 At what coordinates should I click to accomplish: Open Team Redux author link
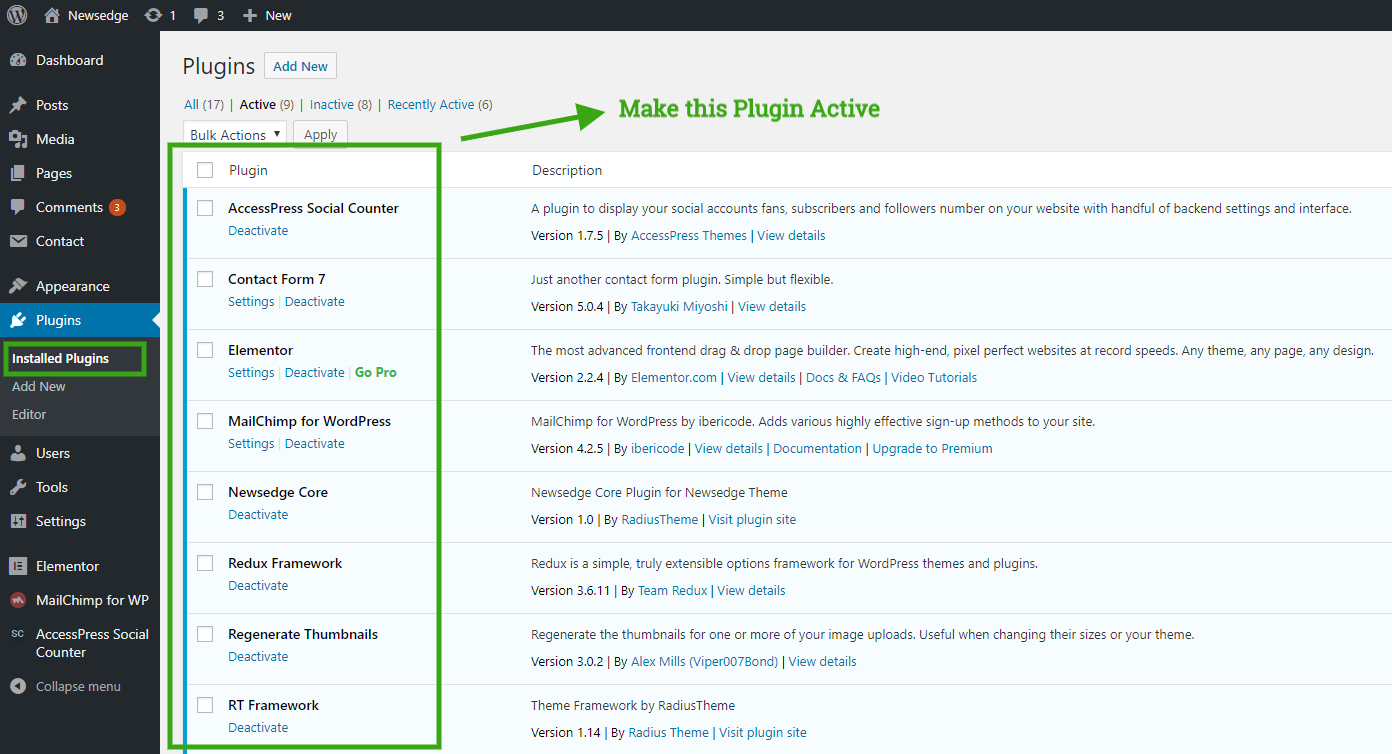pyautogui.click(x=672, y=590)
